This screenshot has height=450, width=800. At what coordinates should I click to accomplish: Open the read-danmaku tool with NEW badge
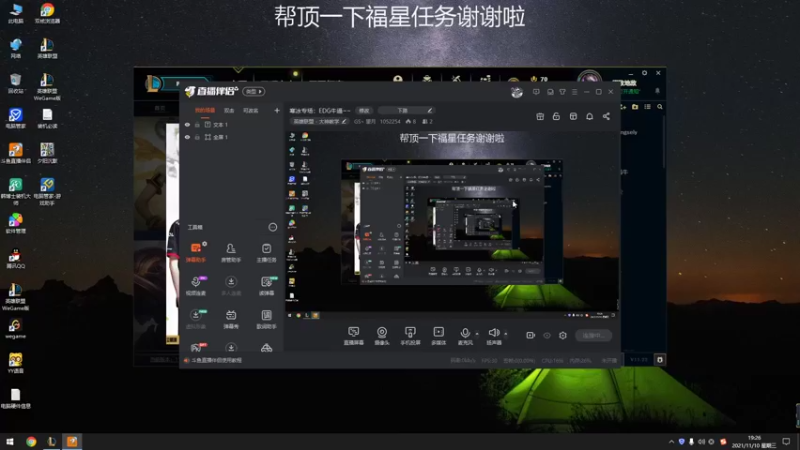click(266, 286)
